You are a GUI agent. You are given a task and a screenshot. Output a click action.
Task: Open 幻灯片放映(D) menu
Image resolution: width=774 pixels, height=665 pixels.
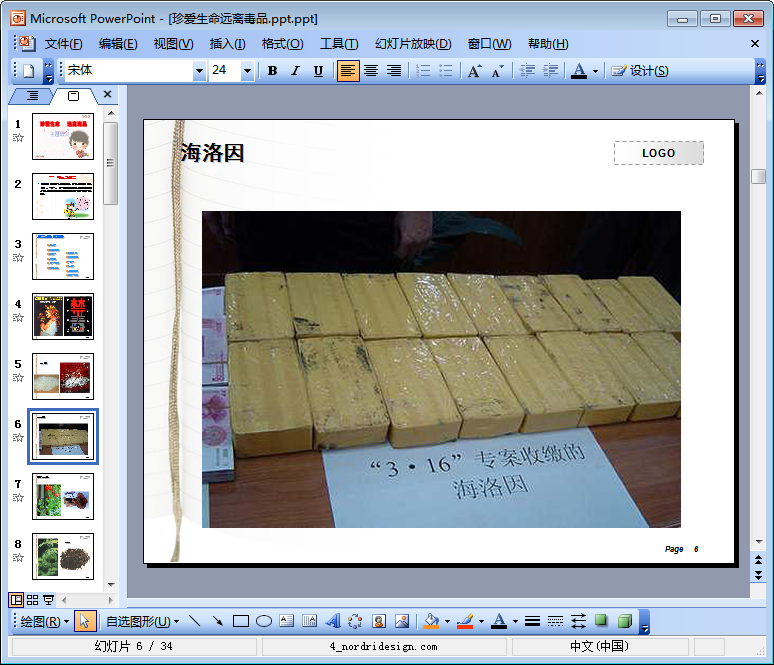pyautogui.click(x=413, y=44)
